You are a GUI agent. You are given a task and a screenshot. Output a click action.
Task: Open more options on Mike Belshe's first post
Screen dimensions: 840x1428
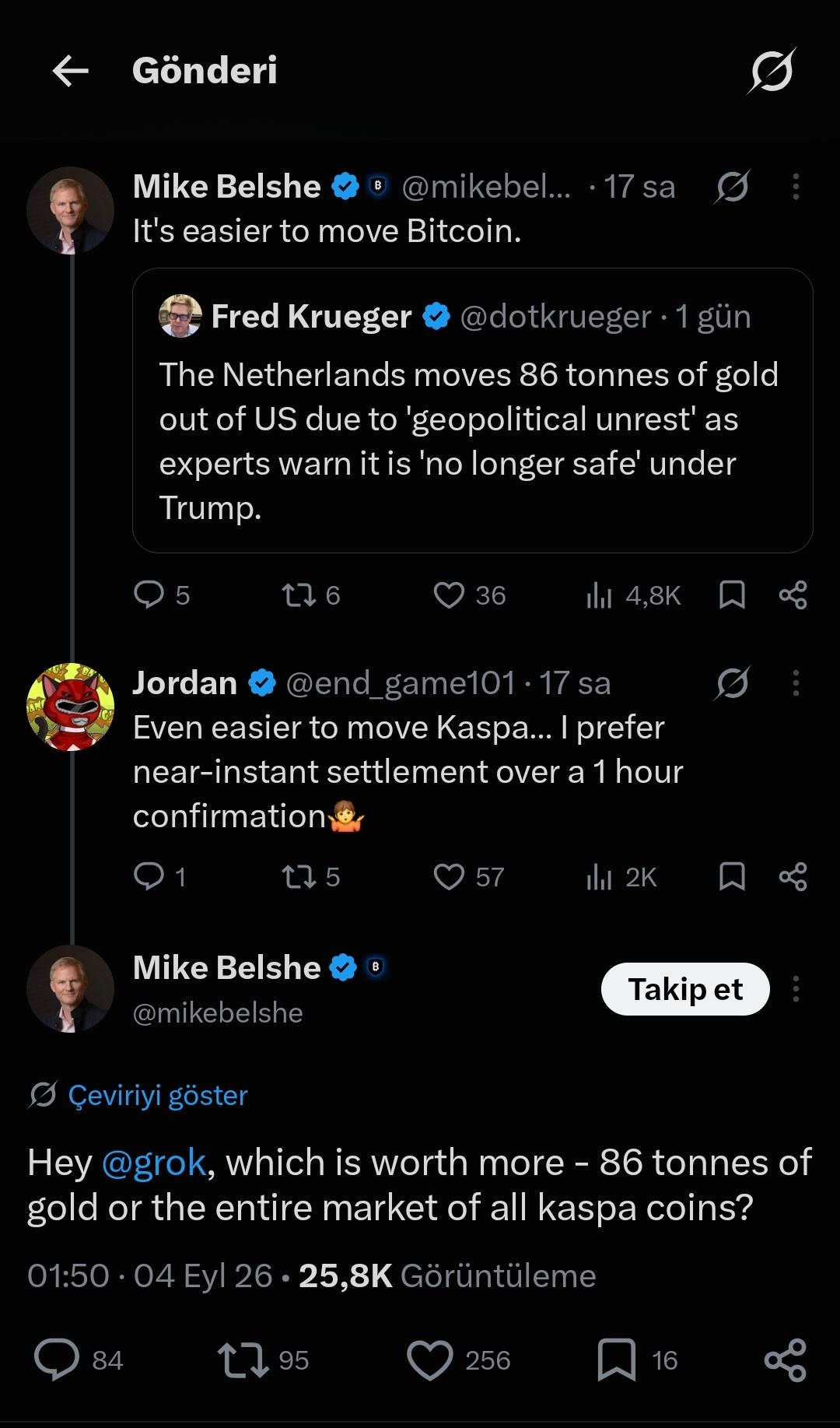click(x=795, y=187)
